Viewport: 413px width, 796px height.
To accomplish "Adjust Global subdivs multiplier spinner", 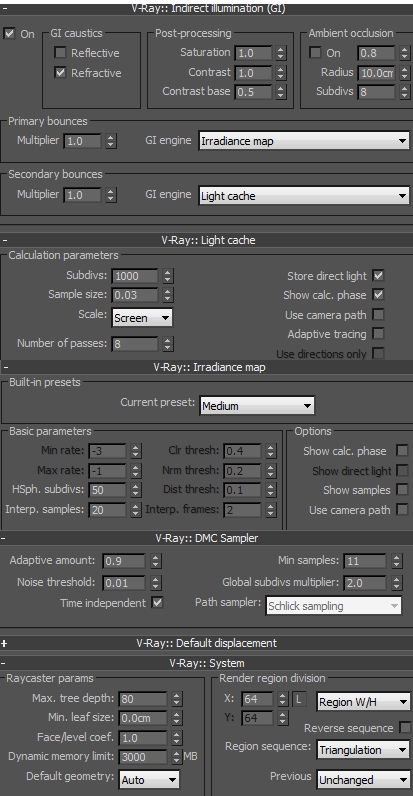I will coord(397,583).
